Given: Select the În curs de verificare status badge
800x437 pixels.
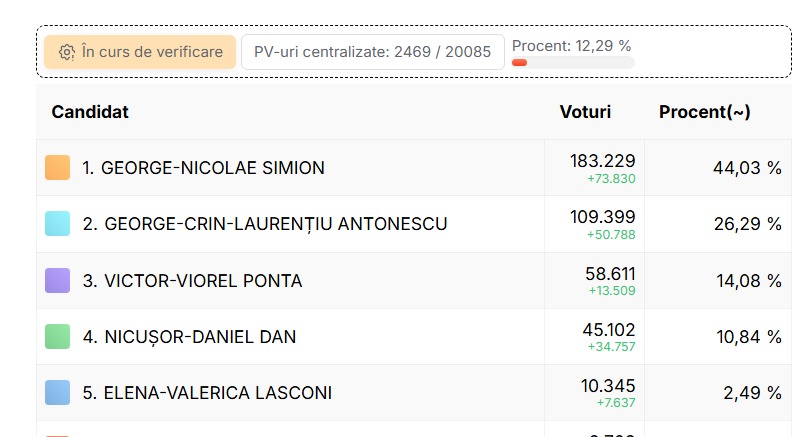Looking at the screenshot, I should tap(140, 52).
